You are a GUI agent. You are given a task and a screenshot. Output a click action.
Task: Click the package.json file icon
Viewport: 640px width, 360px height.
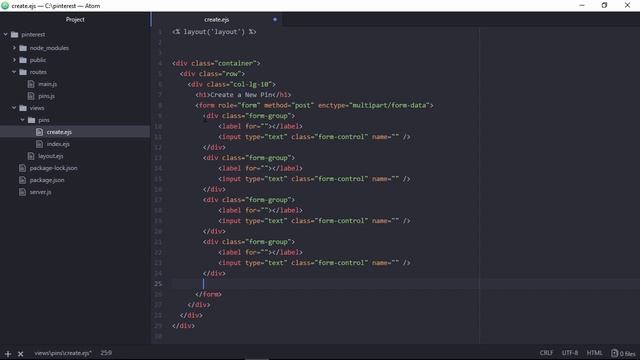pos(22,180)
